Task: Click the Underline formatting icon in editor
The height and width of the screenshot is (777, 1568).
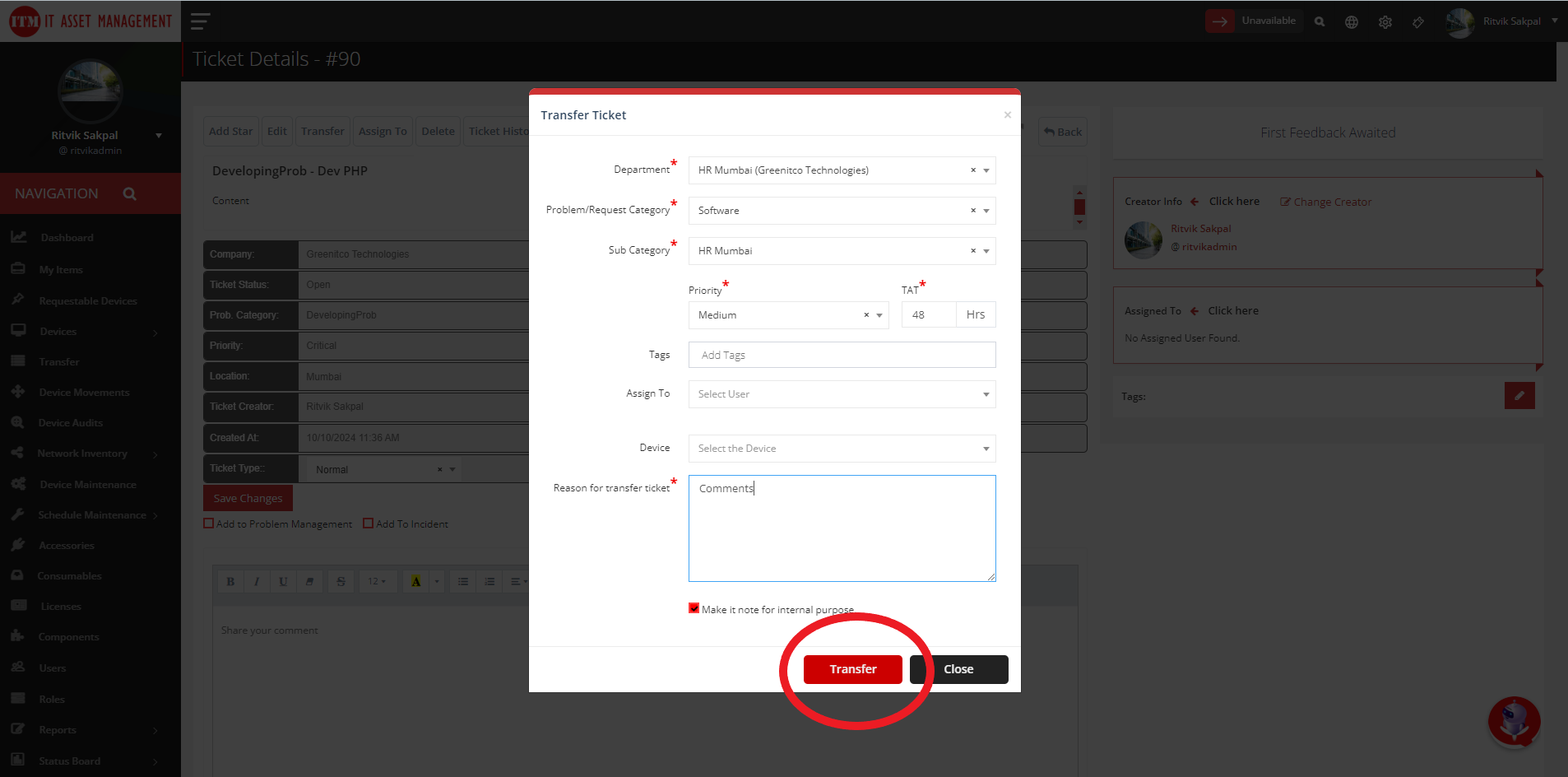Action: (283, 581)
